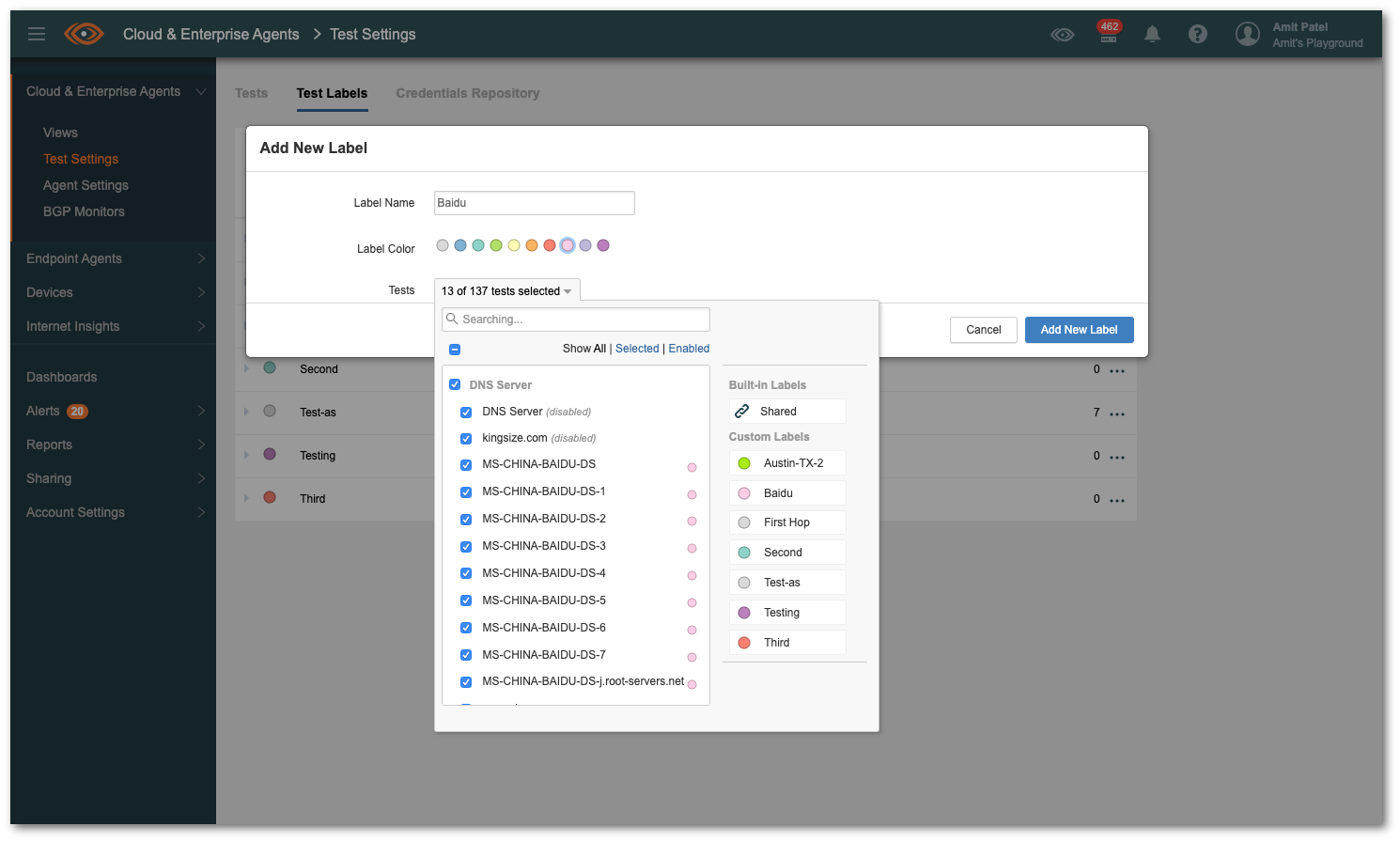
Task: Open the 462 usage counter icon
Action: (x=1109, y=31)
